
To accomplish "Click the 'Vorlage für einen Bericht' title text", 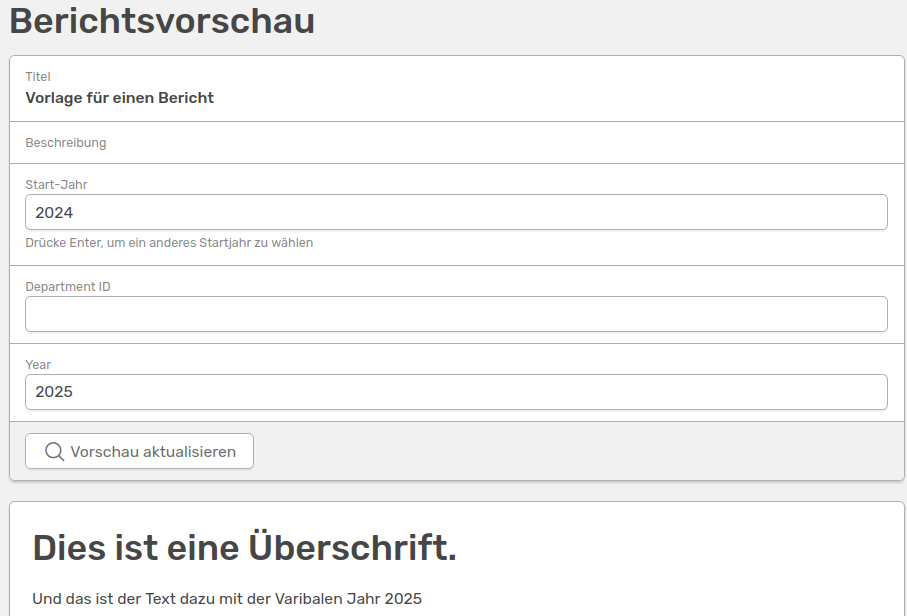I will tap(120, 98).
